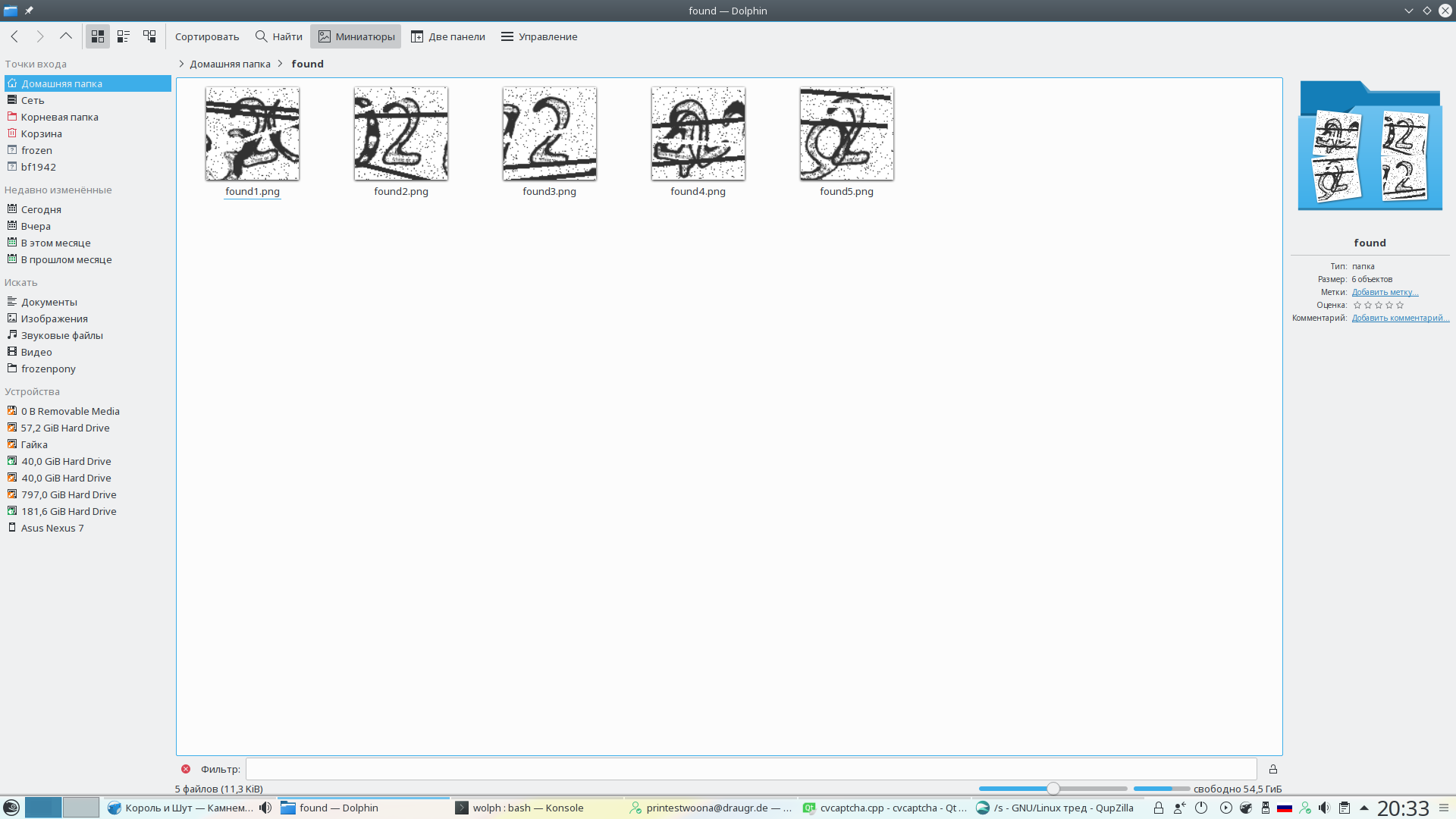The height and width of the screenshot is (819, 1456).
Task: Toggle Две панели split view
Action: (x=448, y=36)
